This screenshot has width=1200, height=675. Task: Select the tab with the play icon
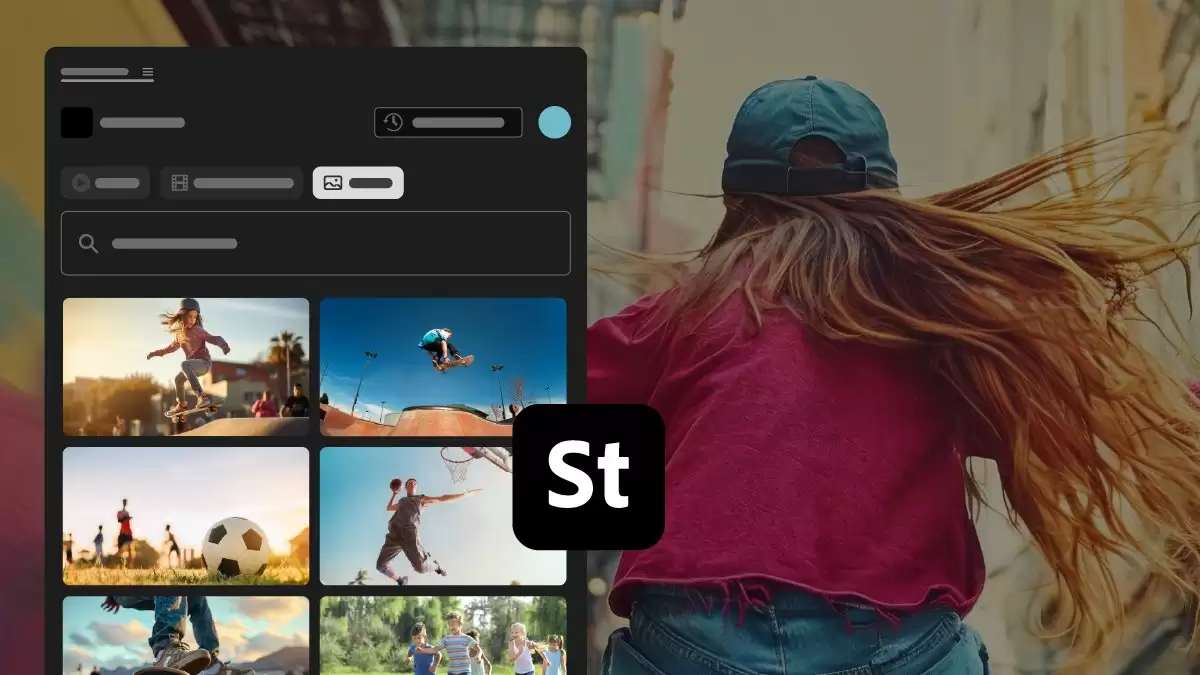105,183
